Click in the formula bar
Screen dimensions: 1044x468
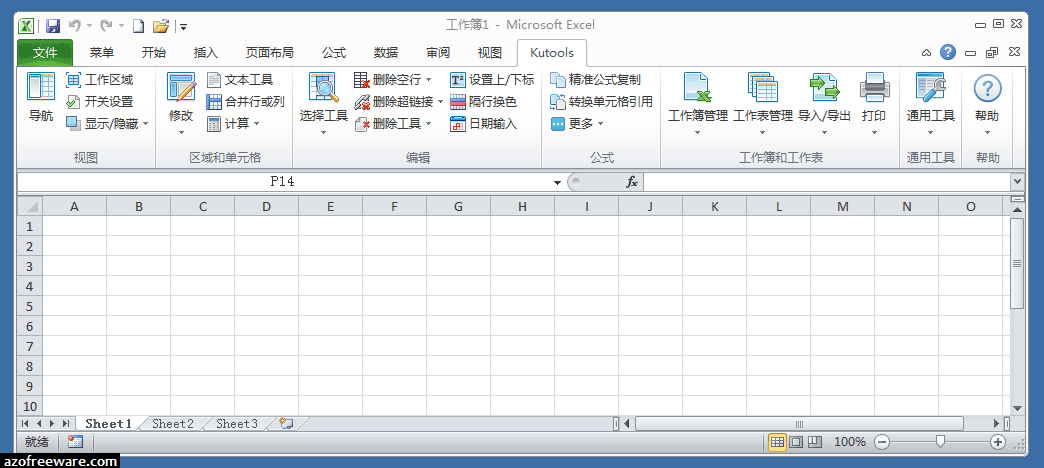[x=826, y=182]
